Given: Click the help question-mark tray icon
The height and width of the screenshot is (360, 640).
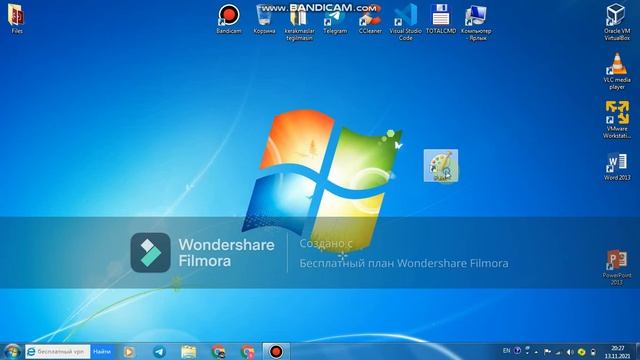Looking at the screenshot, I should (517, 351).
